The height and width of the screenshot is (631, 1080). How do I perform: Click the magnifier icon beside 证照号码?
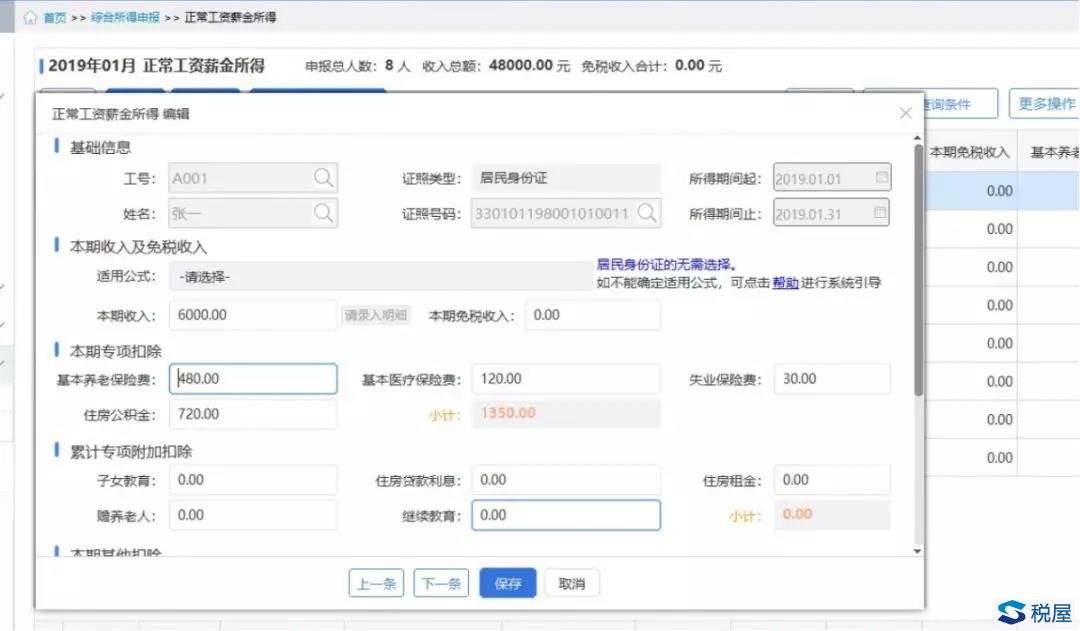coord(647,212)
